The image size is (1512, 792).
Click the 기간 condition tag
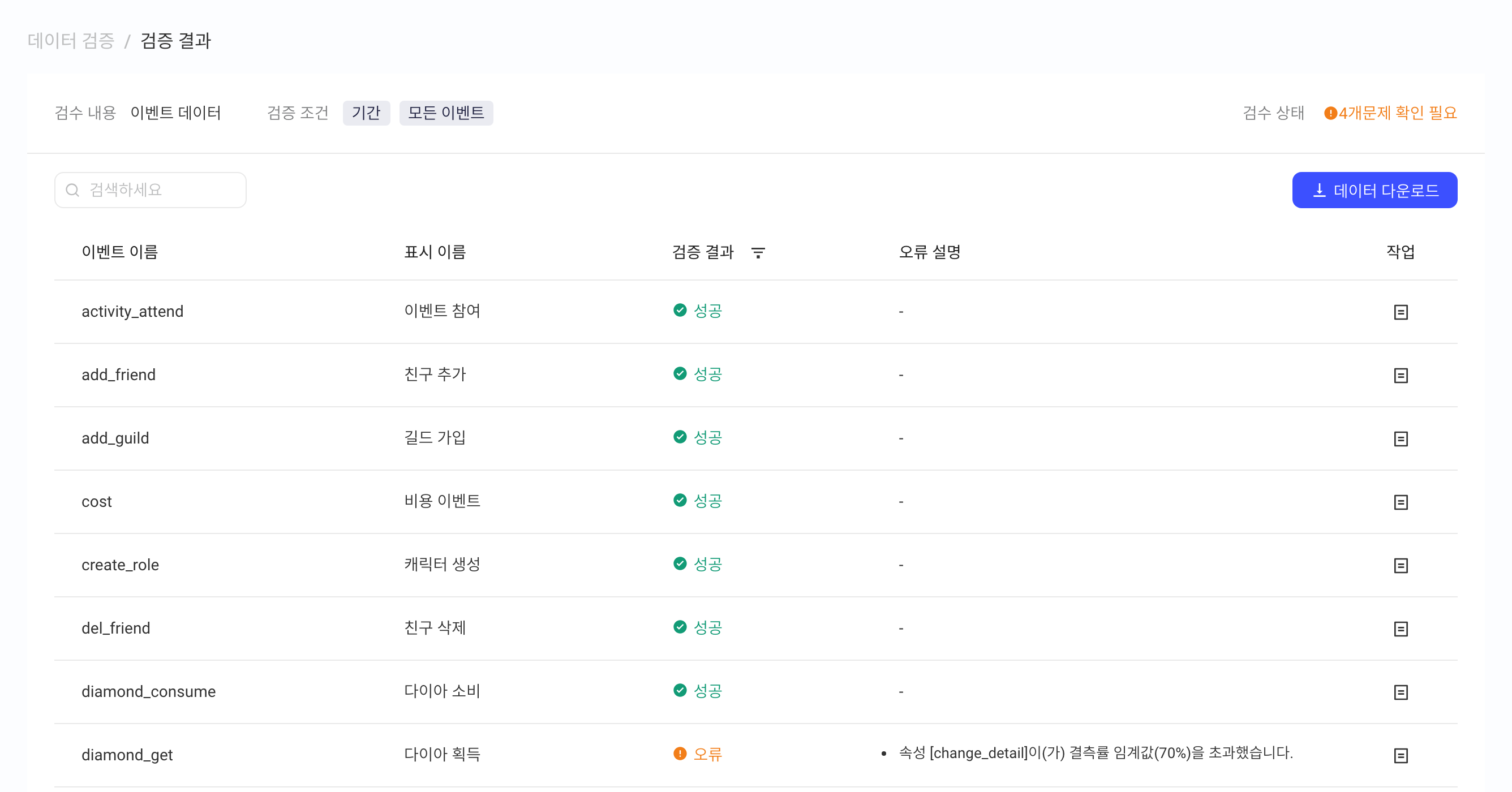(366, 113)
